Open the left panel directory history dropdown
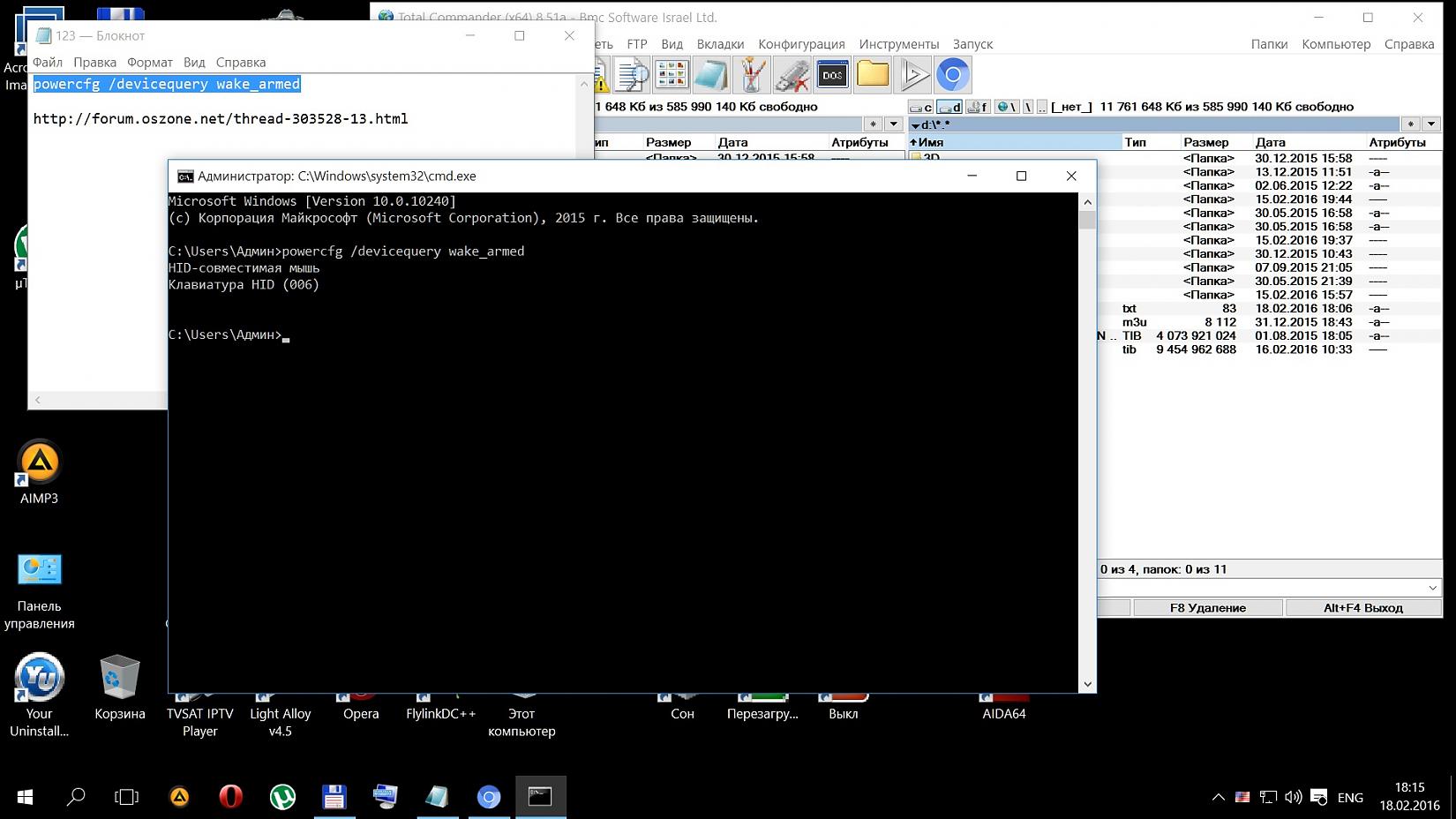This screenshot has width=1456, height=819. point(893,124)
